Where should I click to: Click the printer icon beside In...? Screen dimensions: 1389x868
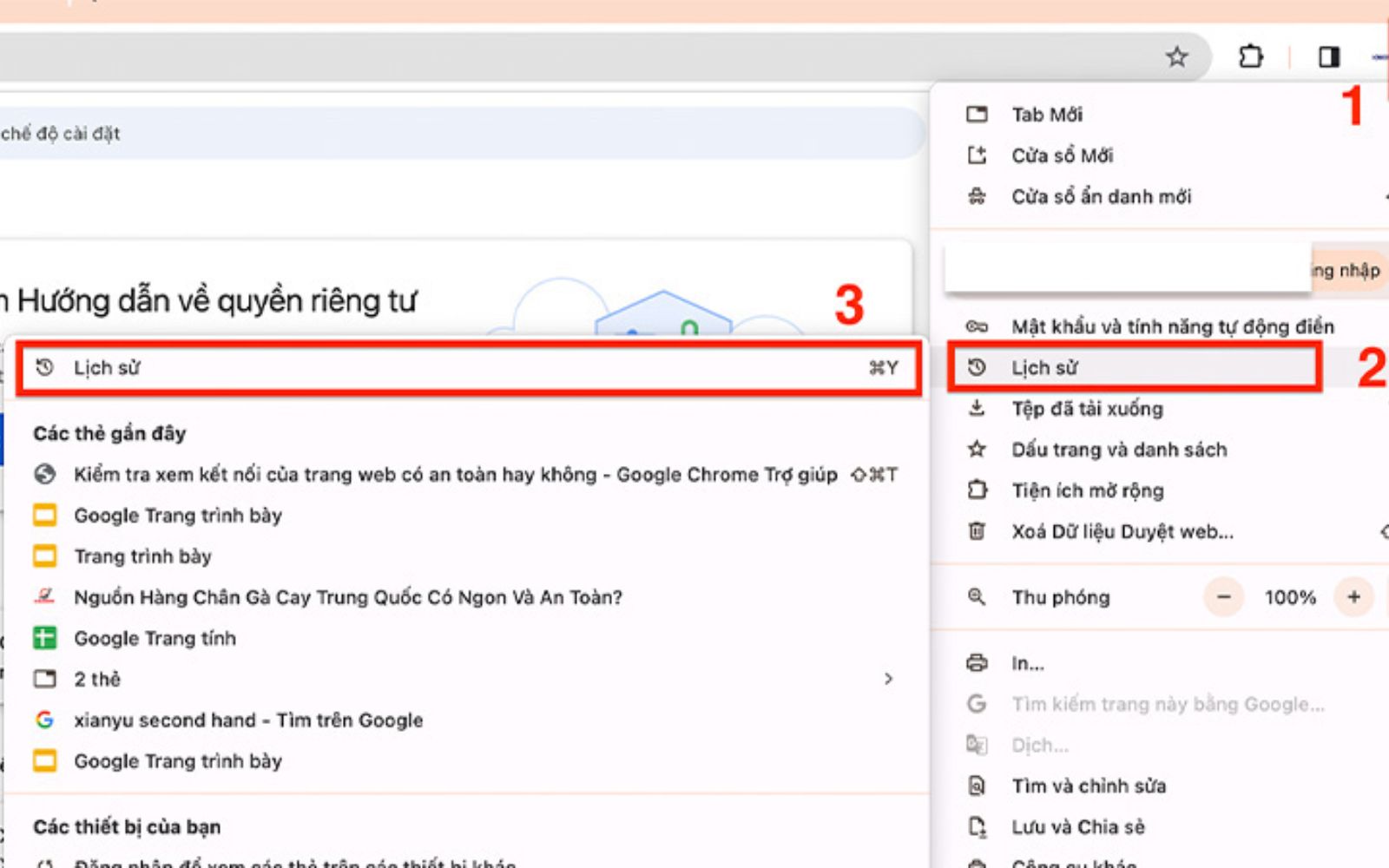pyautogui.click(x=977, y=663)
